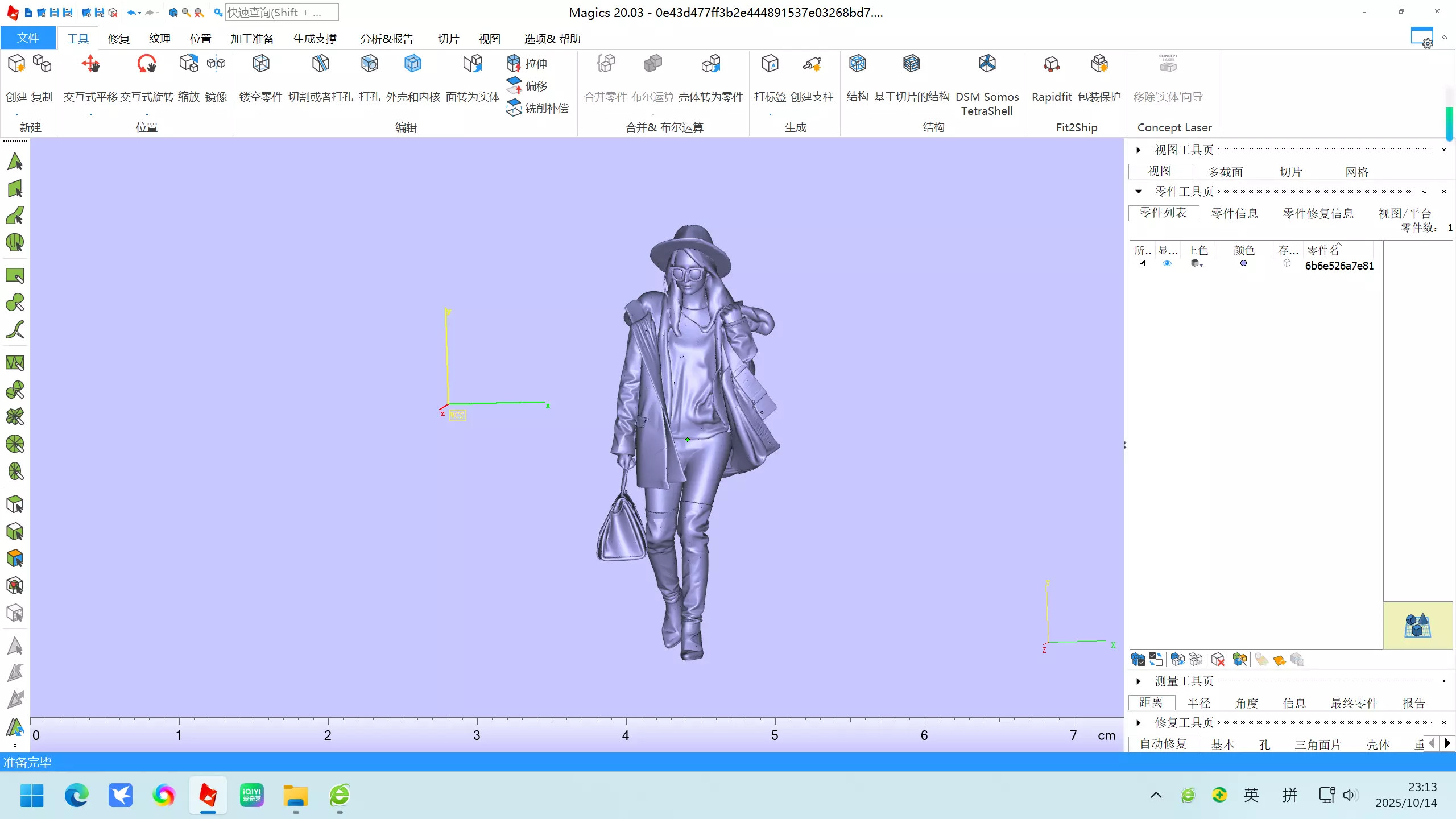Image resolution: width=1456 pixels, height=819 pixels.
Task: Open the 镂空零件 hollow part tool
Action: click(260, 64)
